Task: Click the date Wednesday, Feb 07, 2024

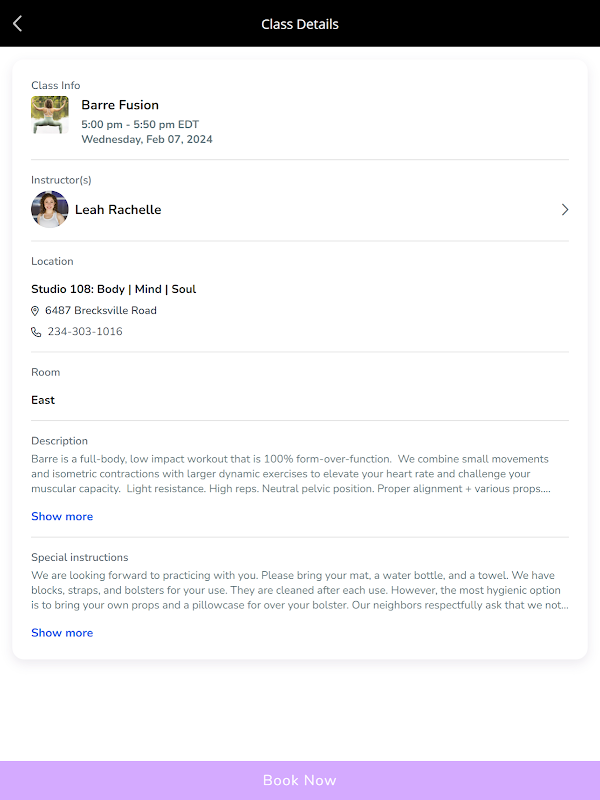Action: 147,140
